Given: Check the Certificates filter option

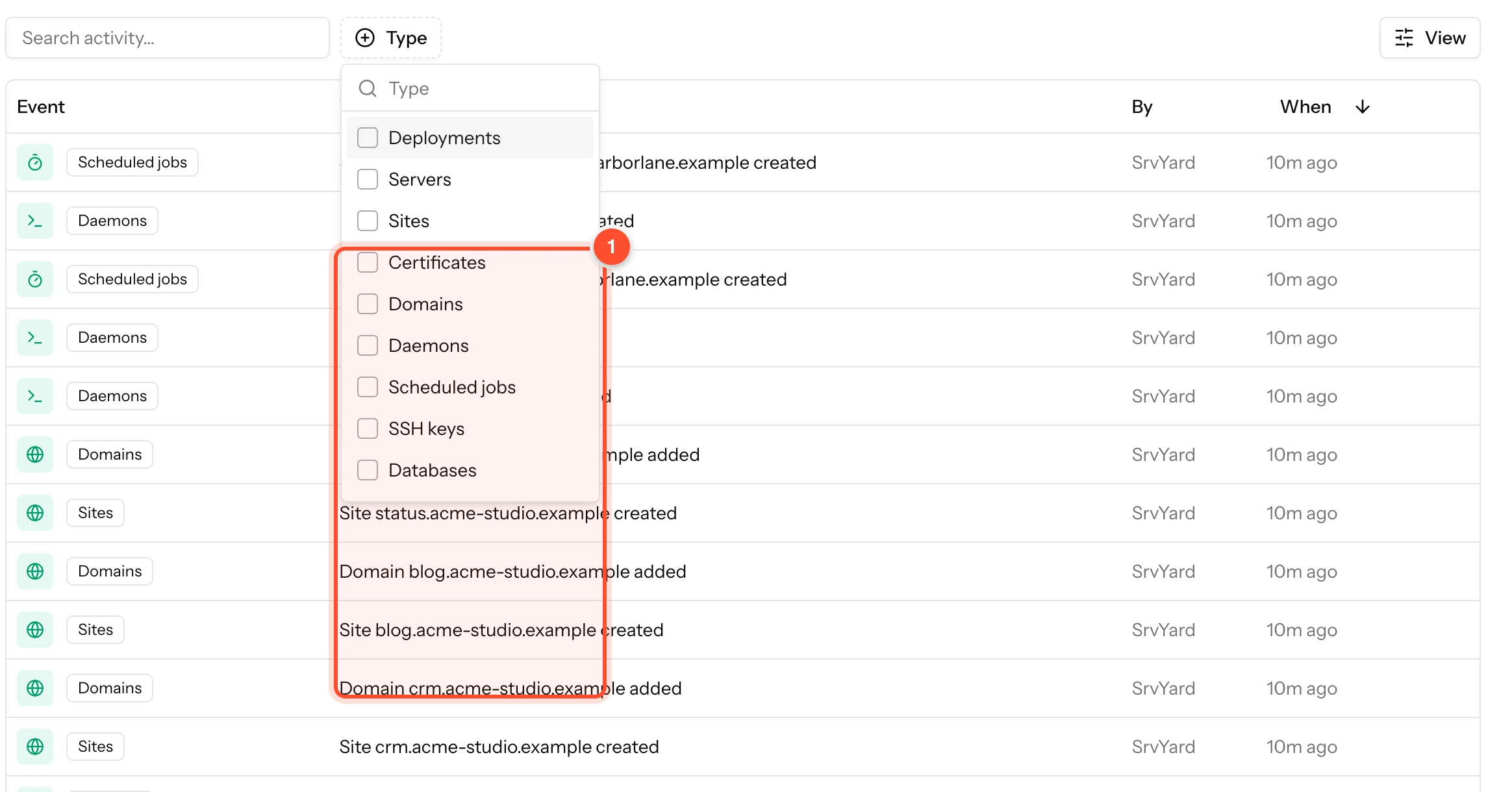Looking at the screenshot, I should 368,262.
